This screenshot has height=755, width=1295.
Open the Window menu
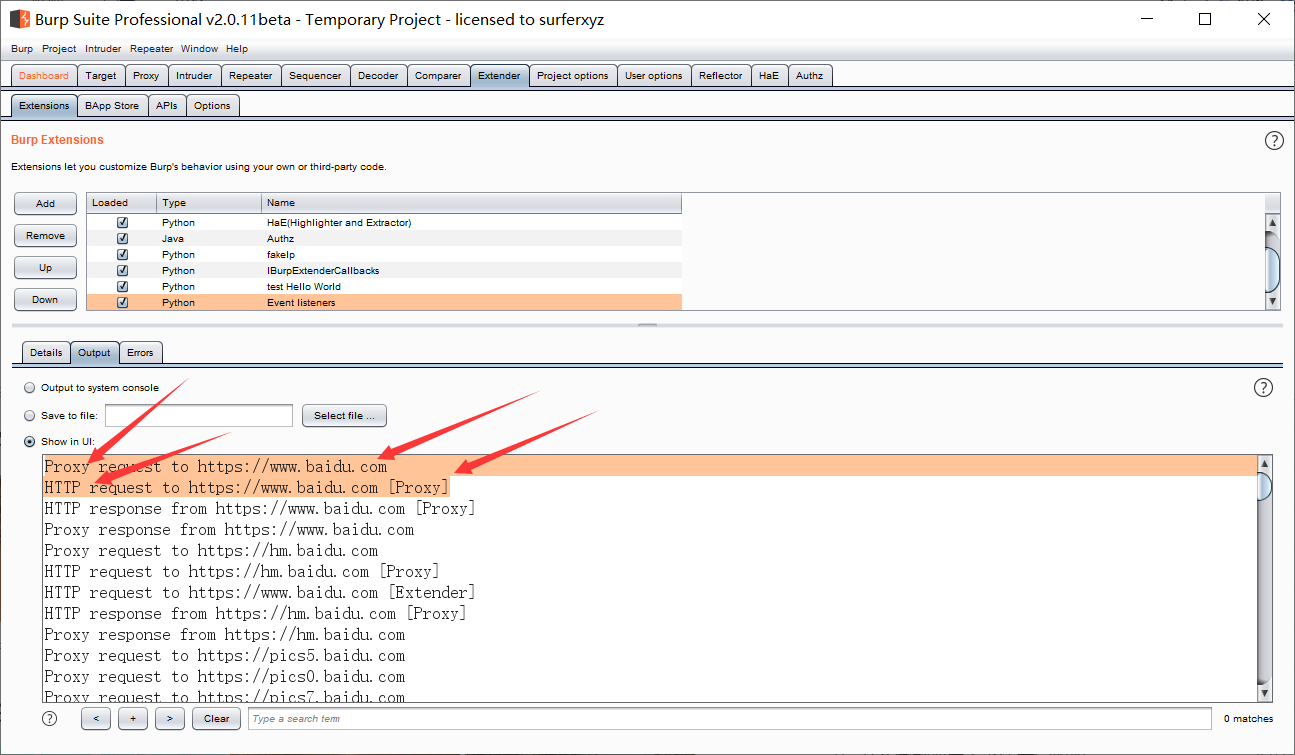tap(199, 49)
